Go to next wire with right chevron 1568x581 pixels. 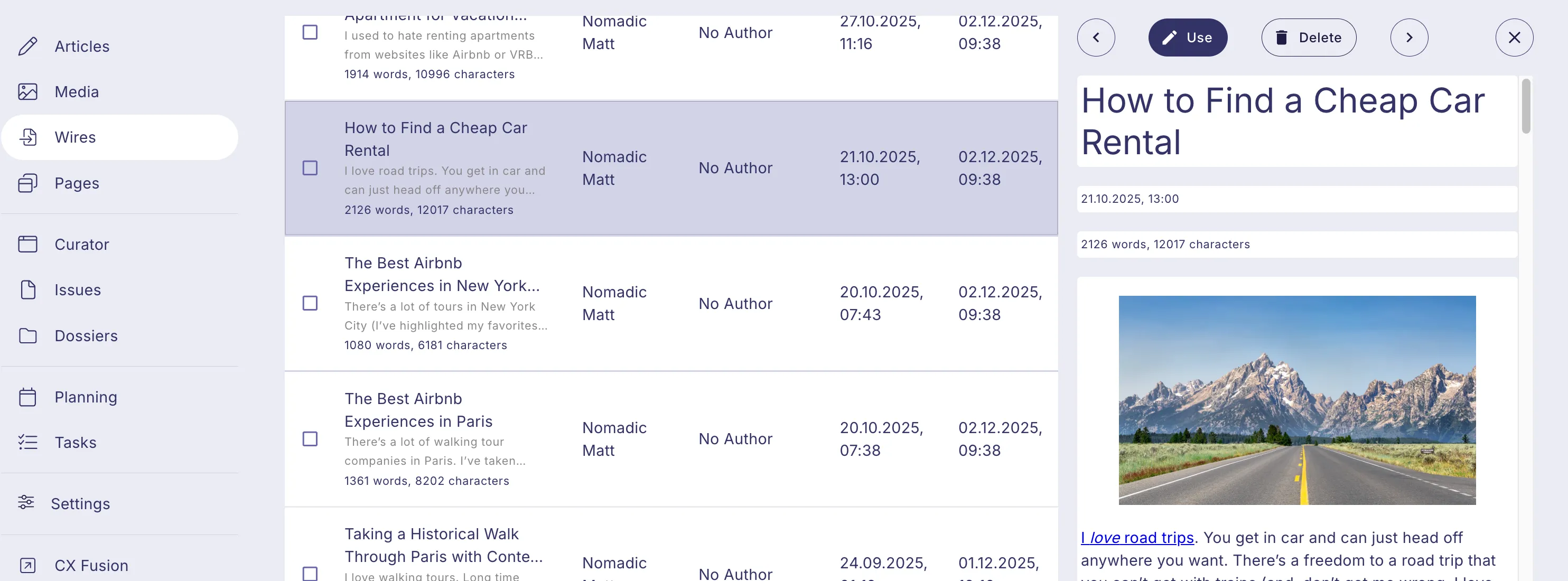point(1408,38)
